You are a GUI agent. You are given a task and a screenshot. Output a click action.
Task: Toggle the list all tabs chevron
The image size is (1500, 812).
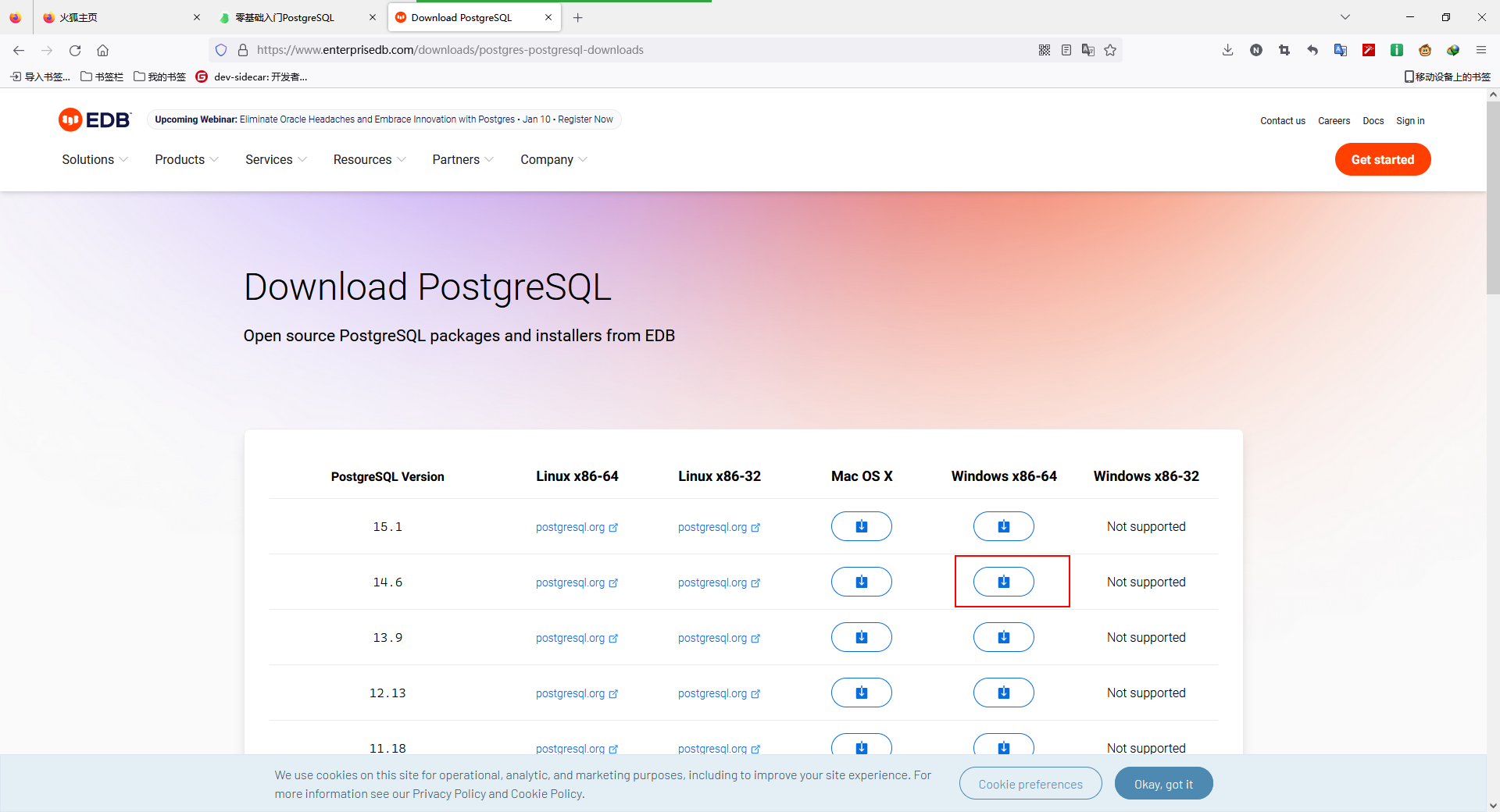[x=1346, y=16]
